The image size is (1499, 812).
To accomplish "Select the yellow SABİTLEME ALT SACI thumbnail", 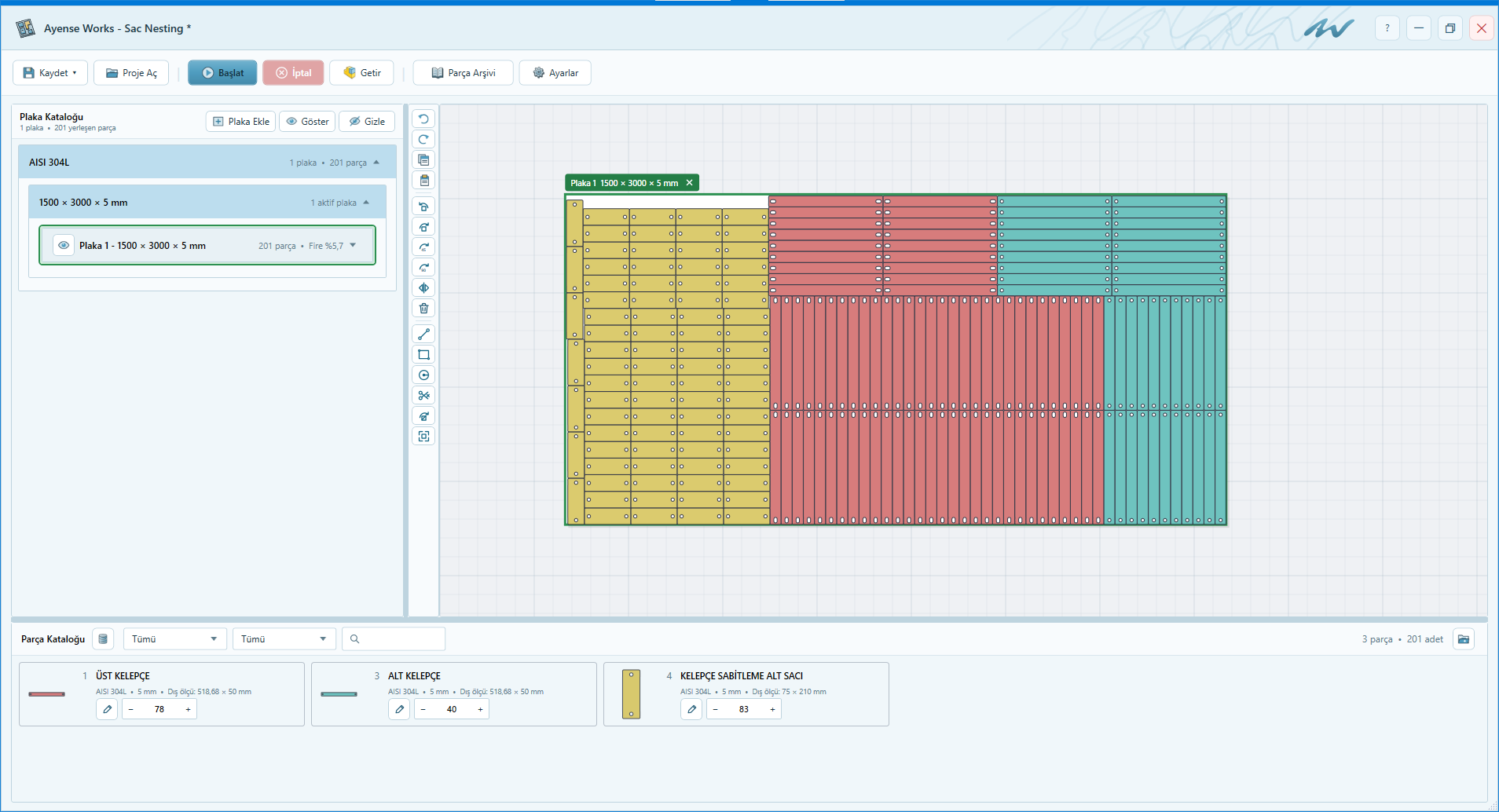I will pos(631,694).
